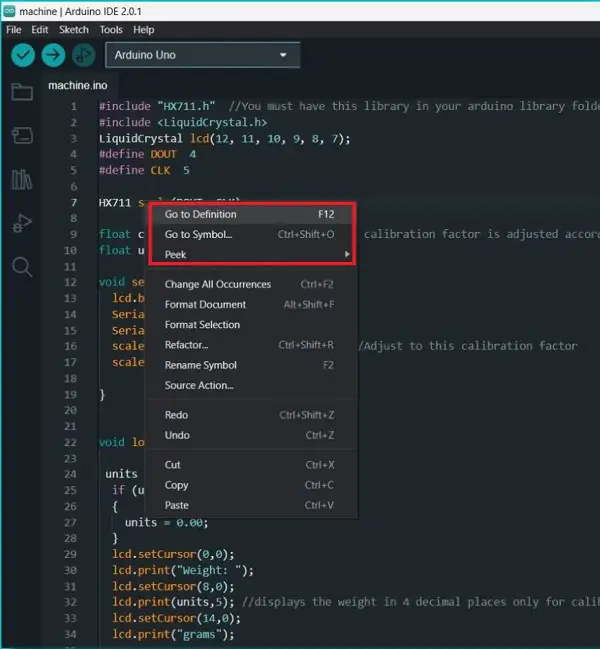Screen dimensions: 600x649
Task: Click the LiquidCrystal lcd(12, 11...) line
Action: 225,139
